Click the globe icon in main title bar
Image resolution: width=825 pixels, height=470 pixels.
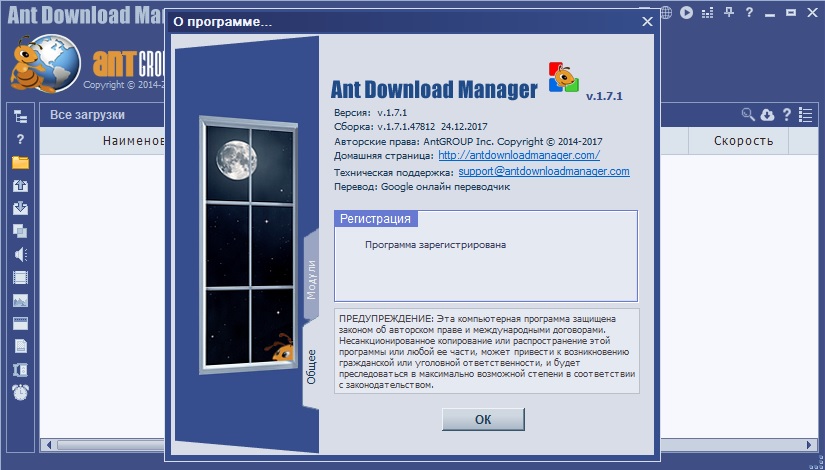[666, 12]
